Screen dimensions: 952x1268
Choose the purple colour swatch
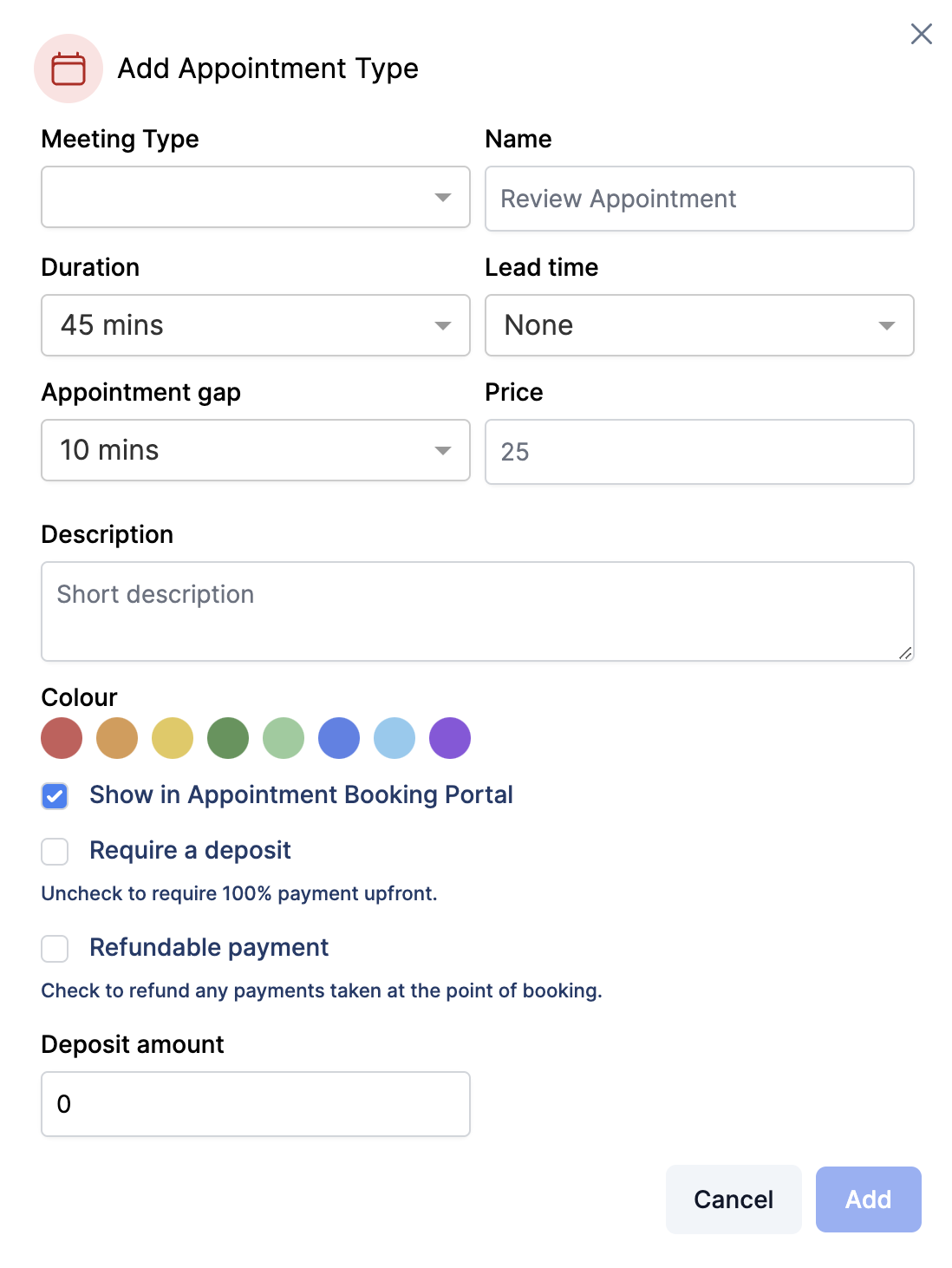450,738
